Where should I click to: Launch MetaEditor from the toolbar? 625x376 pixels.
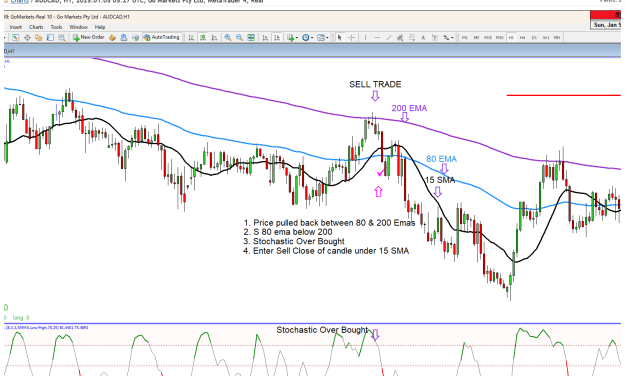(x=112, y=37)
